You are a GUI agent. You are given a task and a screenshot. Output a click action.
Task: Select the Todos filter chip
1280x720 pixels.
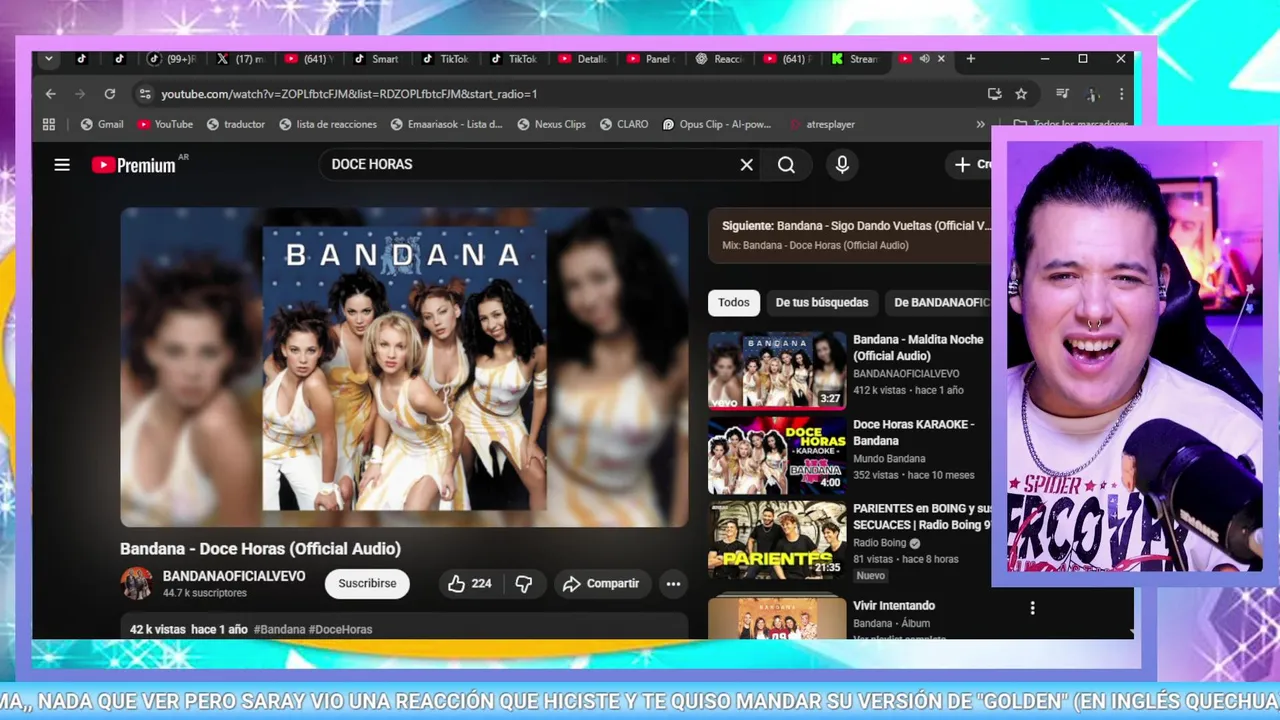(733, 303)
